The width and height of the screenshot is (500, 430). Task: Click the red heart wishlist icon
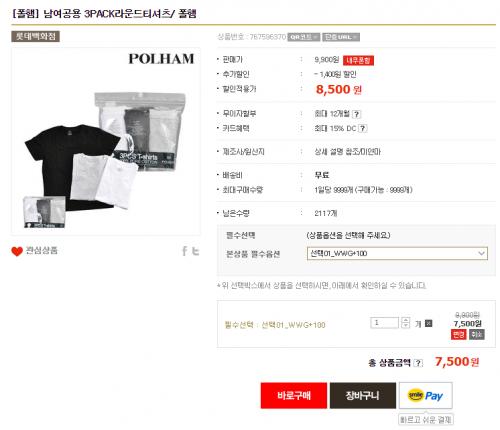click(17, 251)
